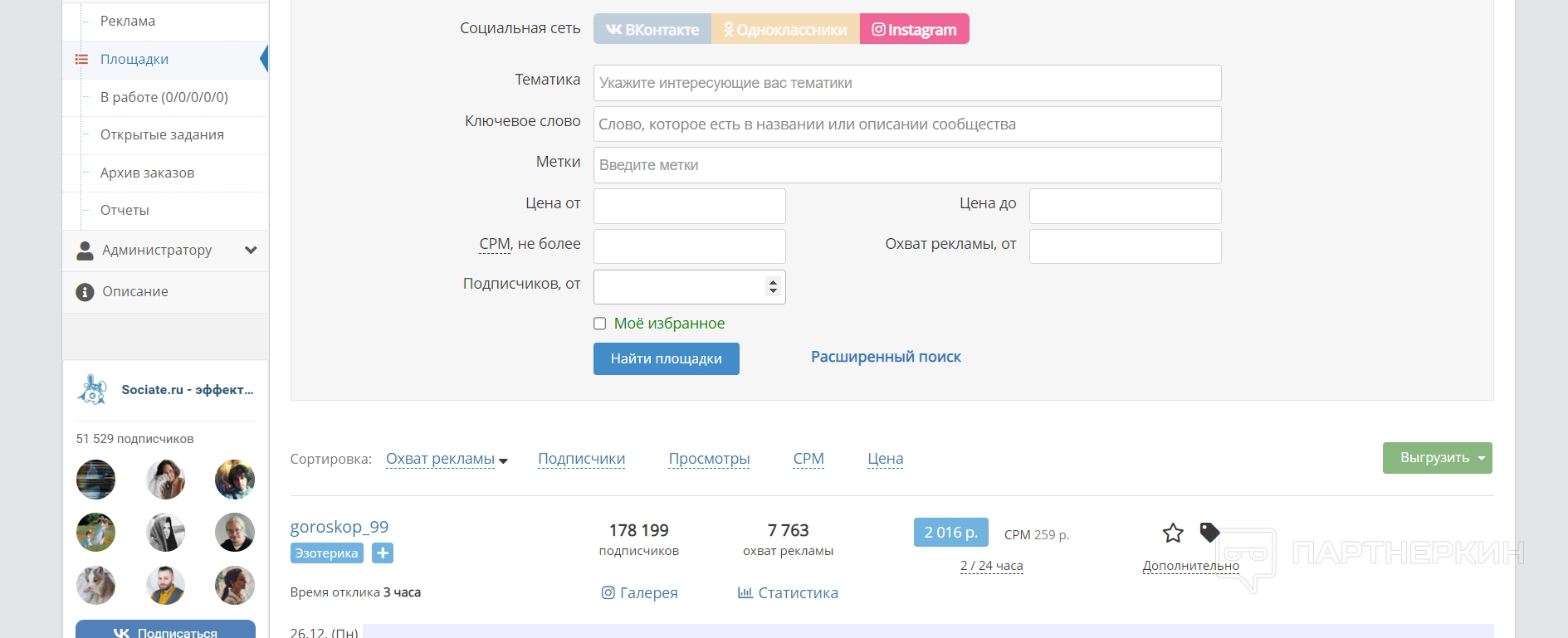Image resolution: width=1568 pixels, height=638 pixels.
Task: Click the 51 529 подписчиков text
Action: 134,439
